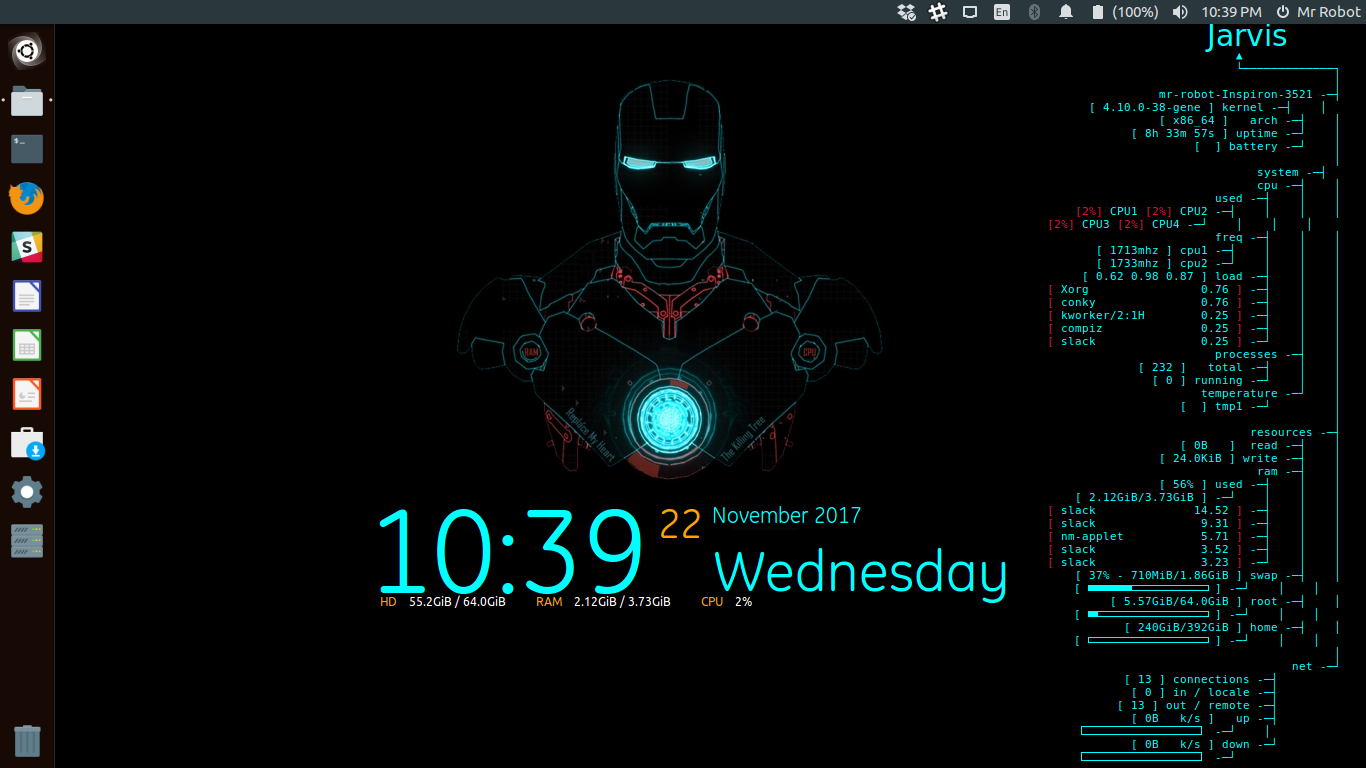Click the CPU 2% readout under clock
The height and width of the screenshot is (768, 1366).
(x=727, y=602)
